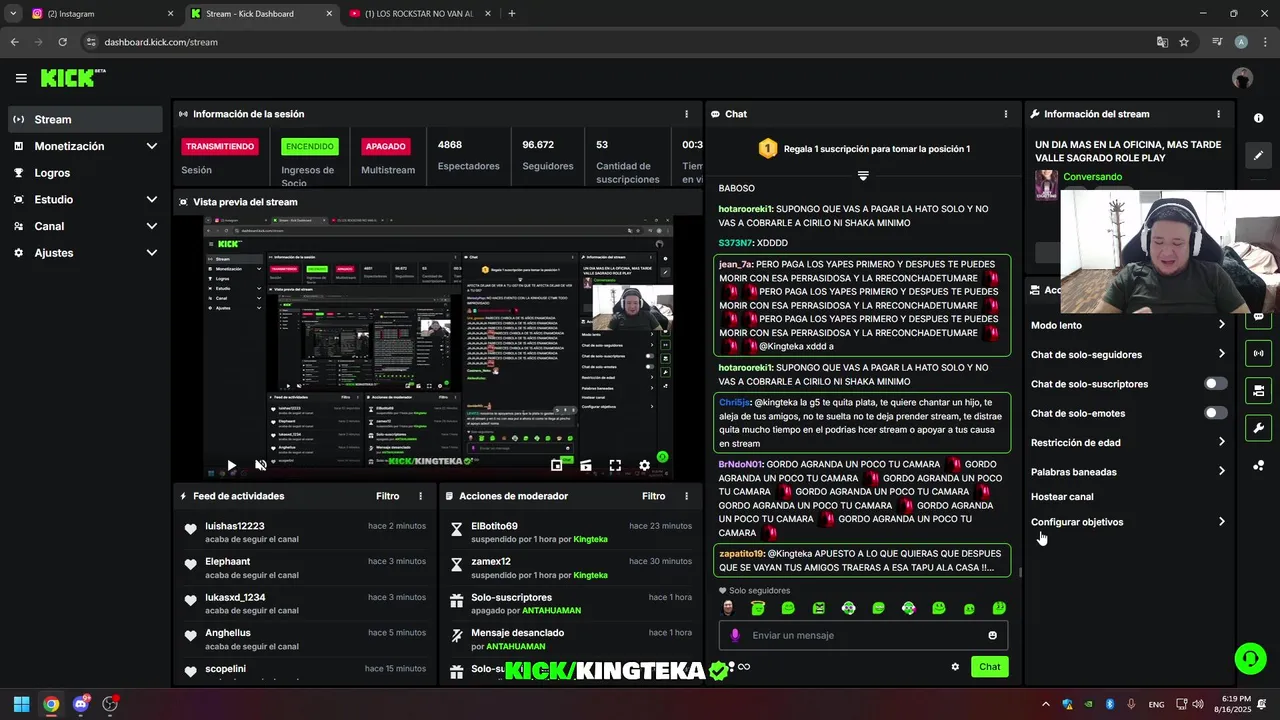This screenshot has width=1280, height=720.
Task: Open the user profile avatar menu
Action: tap(1243, 78)
